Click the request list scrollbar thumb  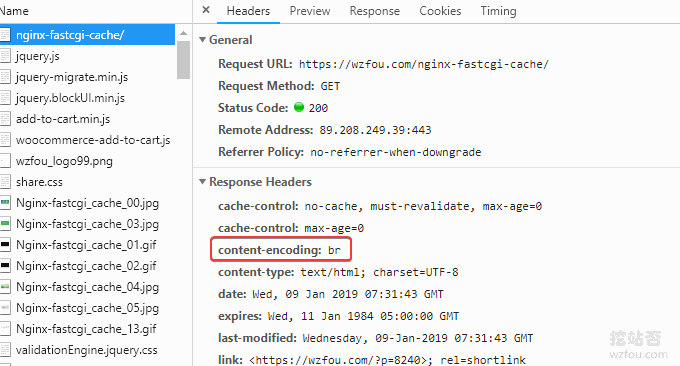tap(183, 60)
